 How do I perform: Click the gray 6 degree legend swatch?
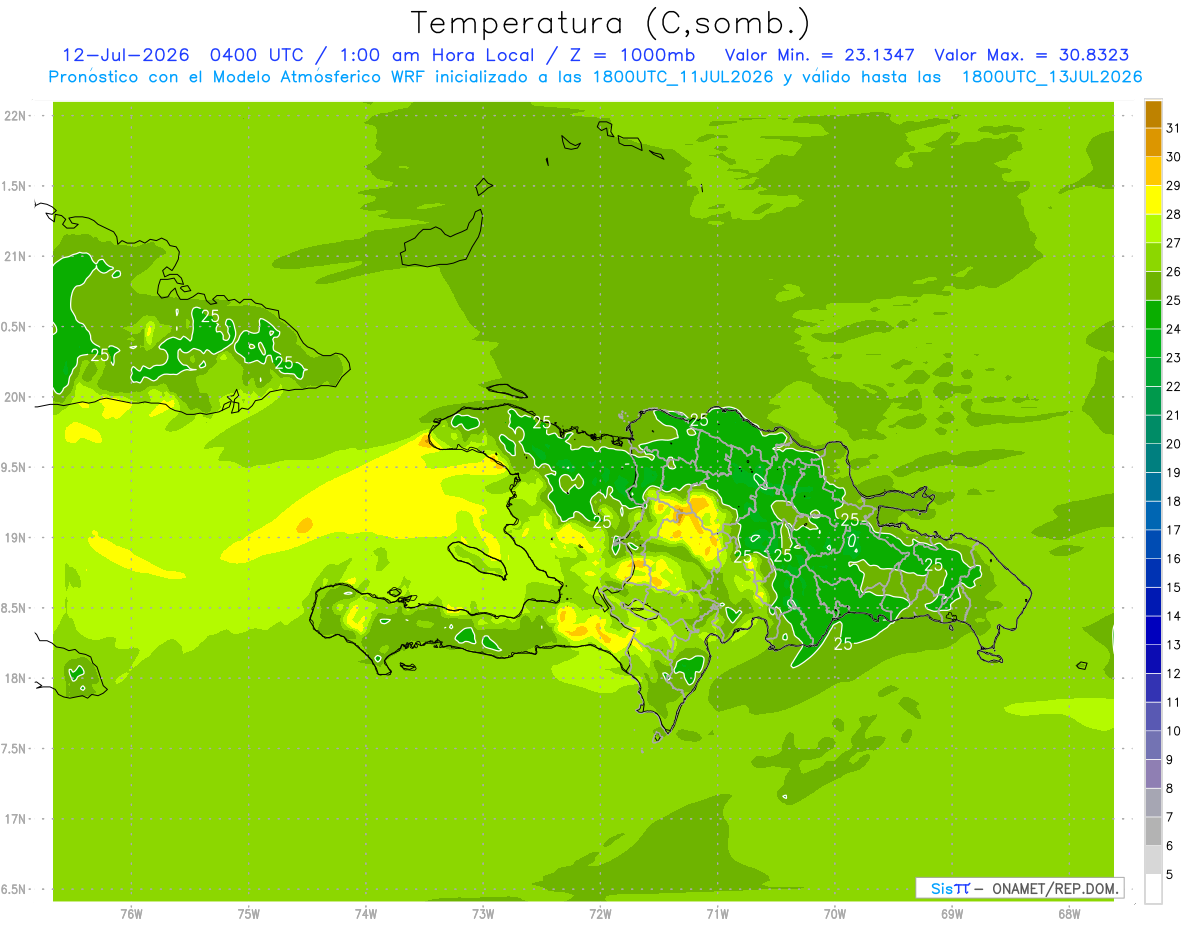click(x=1153, y=831)
